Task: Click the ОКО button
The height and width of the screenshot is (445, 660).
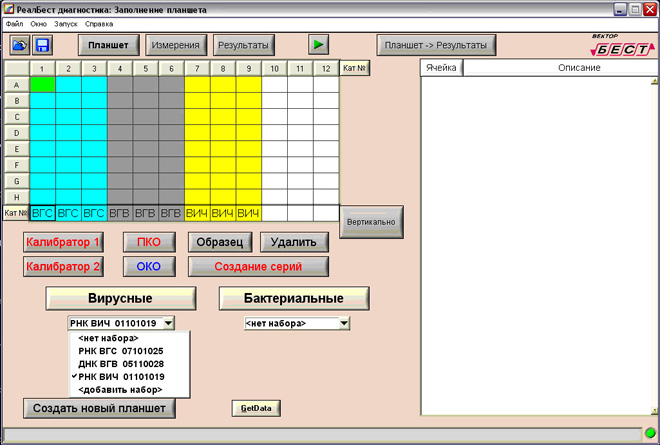Action: (149, 266)
